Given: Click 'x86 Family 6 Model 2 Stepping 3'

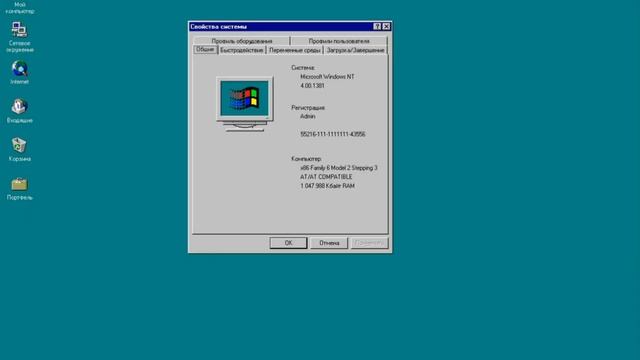Looking at the screenshot, I should tap(339, 168).
